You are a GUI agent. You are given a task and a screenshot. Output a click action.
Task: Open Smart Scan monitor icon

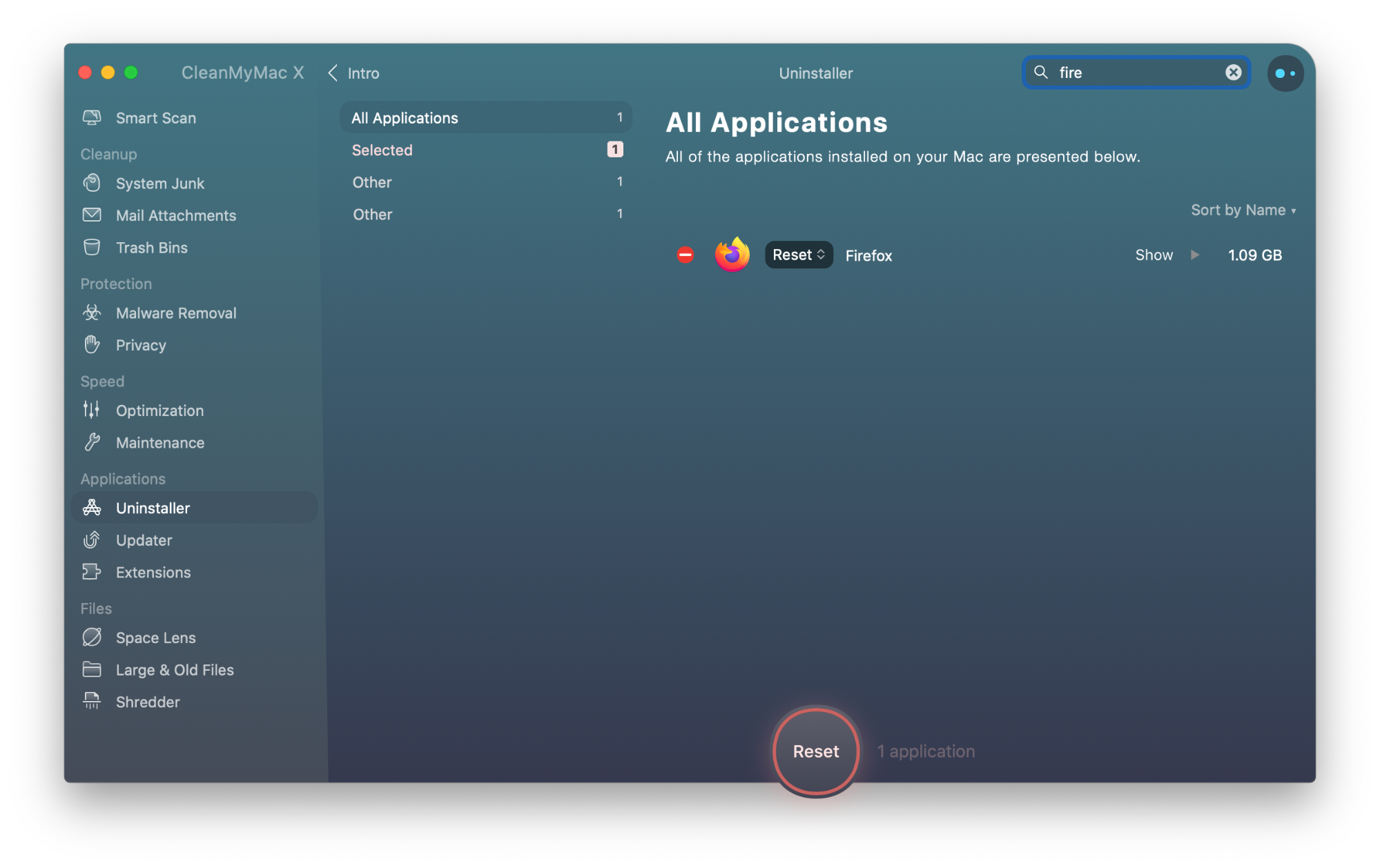tap(92, 118)
